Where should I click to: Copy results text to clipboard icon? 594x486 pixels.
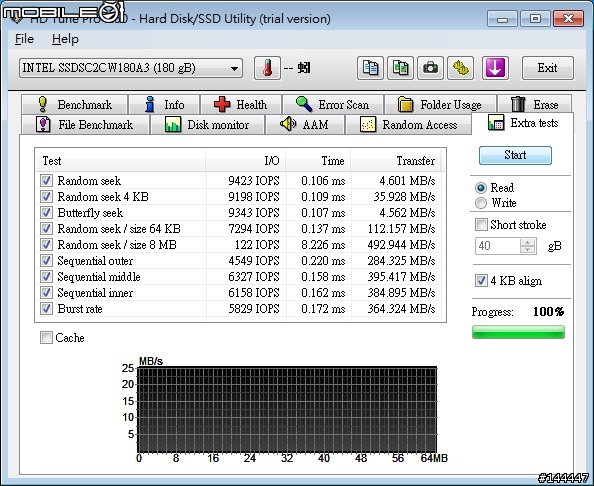click(370, 68)
